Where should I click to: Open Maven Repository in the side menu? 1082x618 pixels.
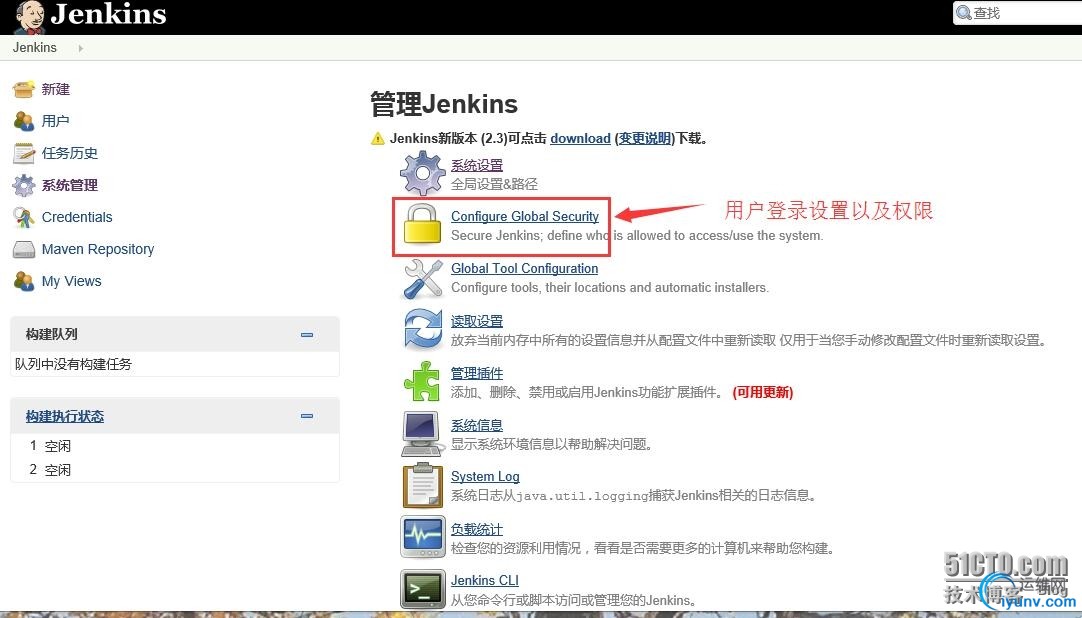(98, 249)
